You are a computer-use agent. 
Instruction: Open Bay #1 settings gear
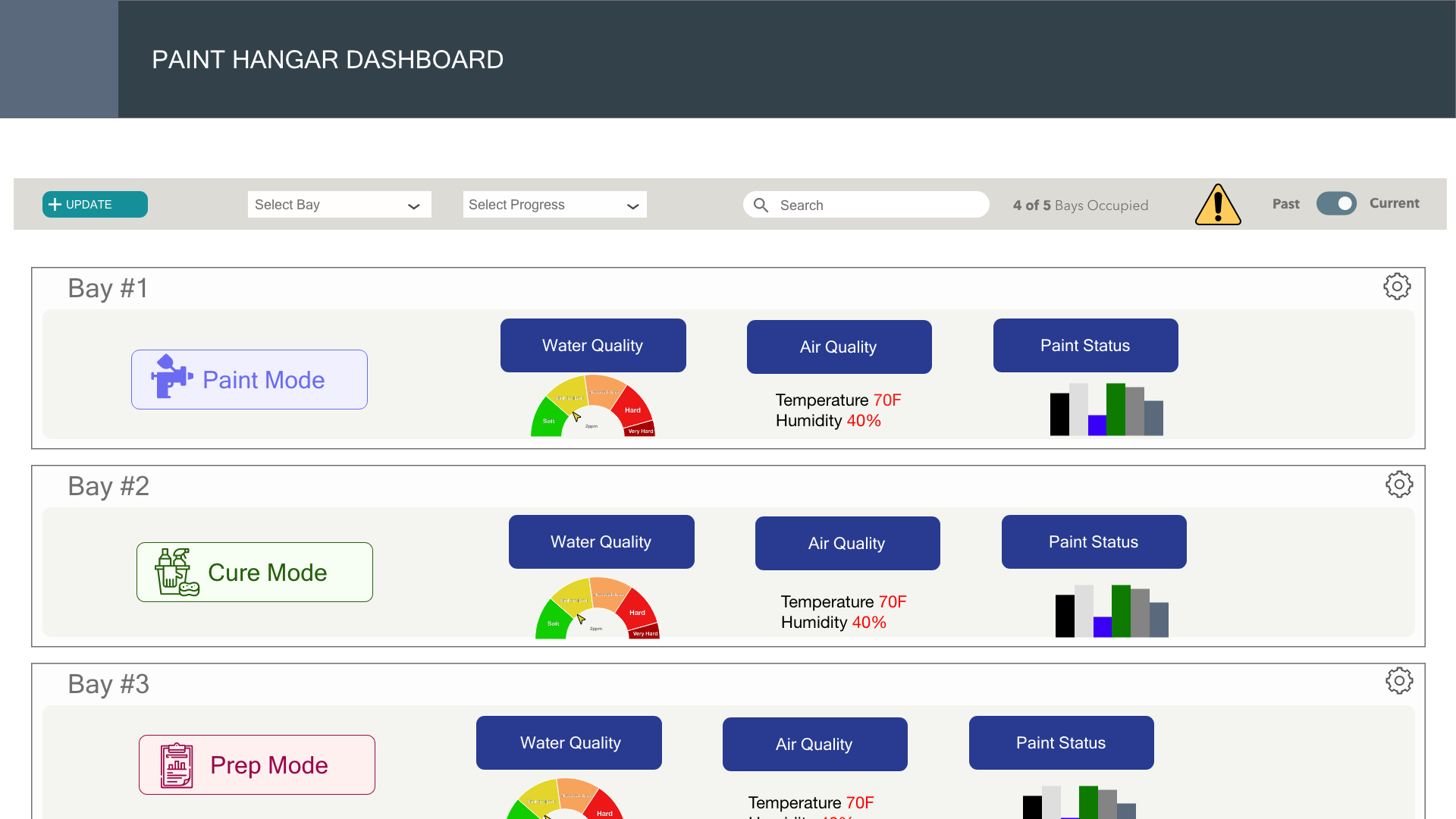pyautogui.click(x=1397, y=287)
